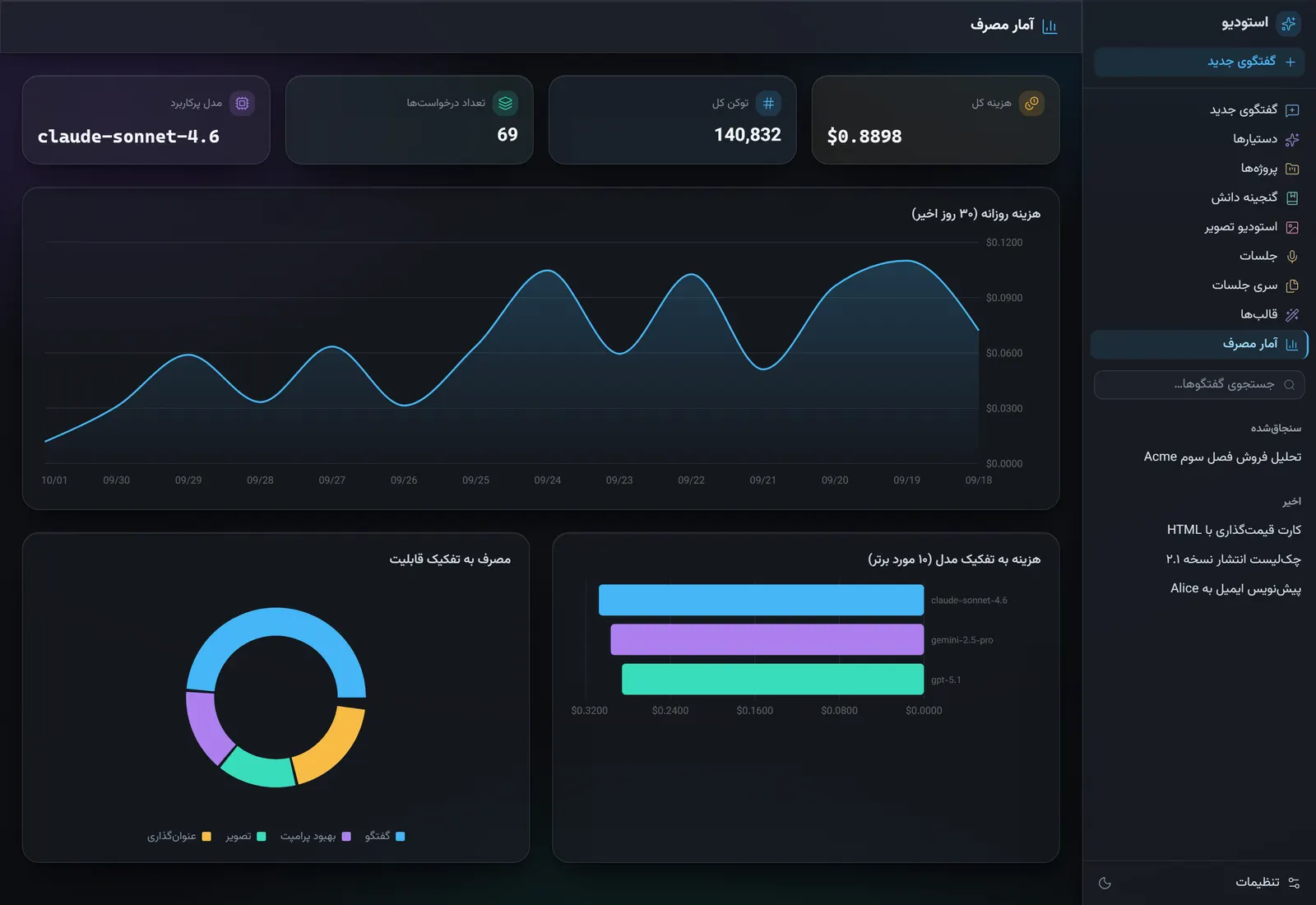Click the gemini-2.5-pro purple bar
The width and height of the screenshot is (1316, 905).
click(767, 640)
